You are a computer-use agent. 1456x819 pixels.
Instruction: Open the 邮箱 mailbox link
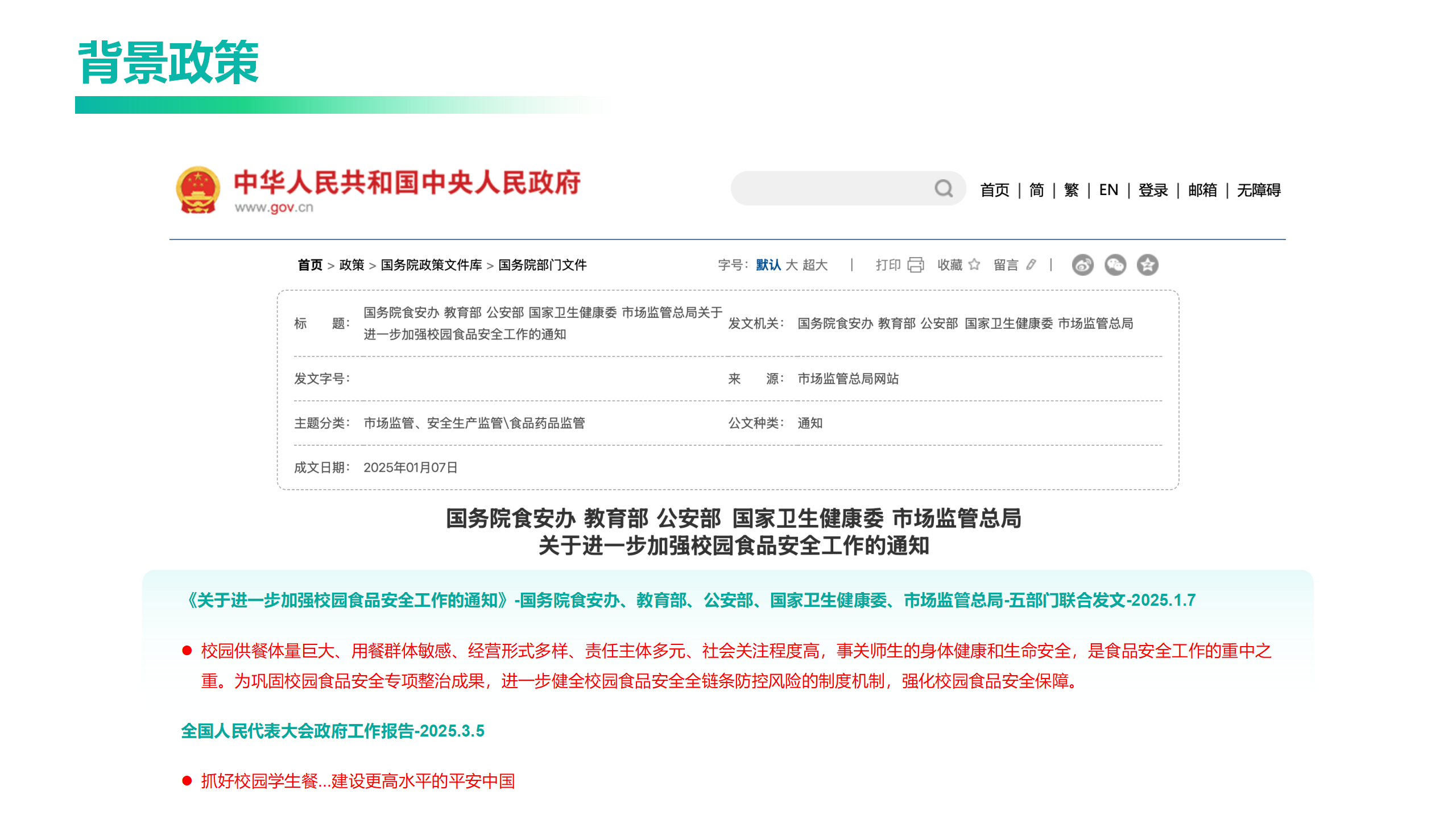pyautogui.click(x=1202, y=190)
